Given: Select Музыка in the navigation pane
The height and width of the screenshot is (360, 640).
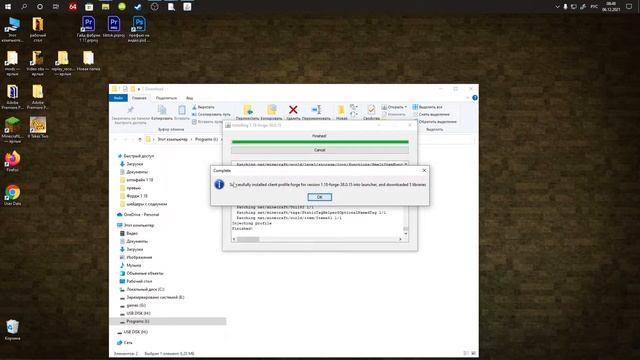Looking at the screenshot, I should (x=133, y=265).
